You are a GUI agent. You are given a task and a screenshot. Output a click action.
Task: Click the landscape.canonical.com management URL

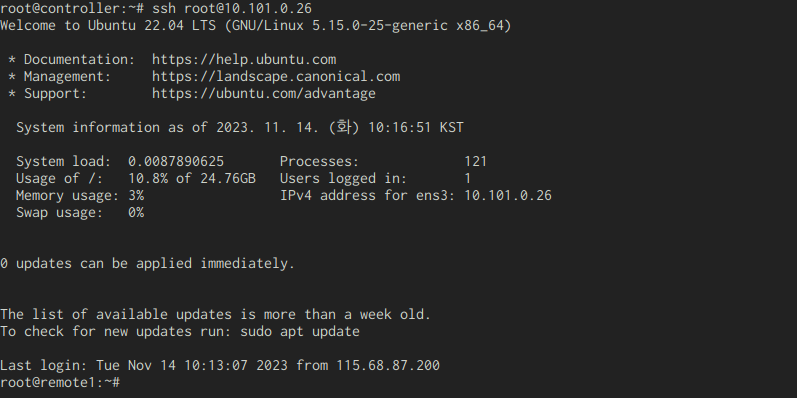click(276, 77)
